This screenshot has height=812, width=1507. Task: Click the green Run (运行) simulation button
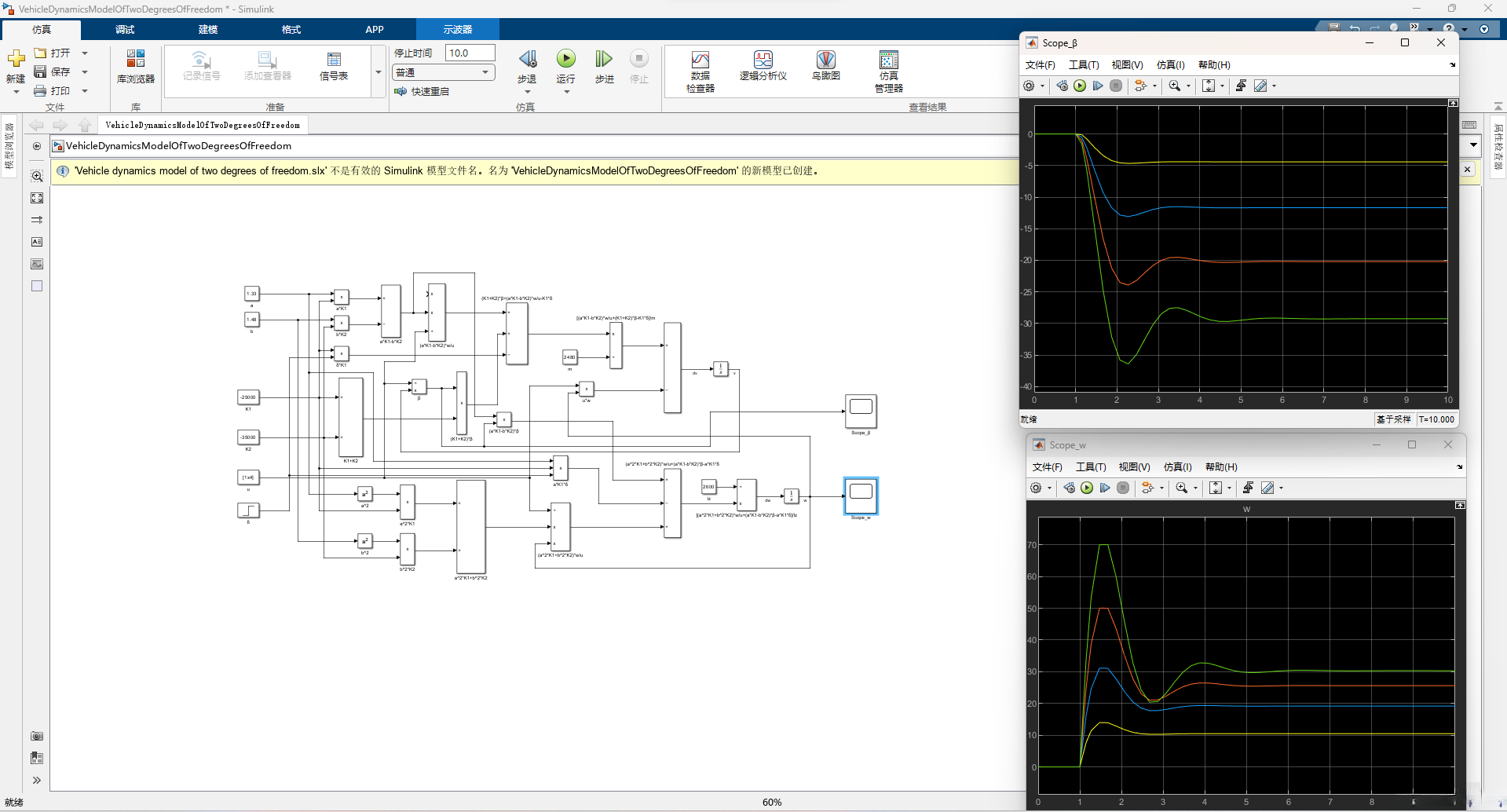click(565, 60)
